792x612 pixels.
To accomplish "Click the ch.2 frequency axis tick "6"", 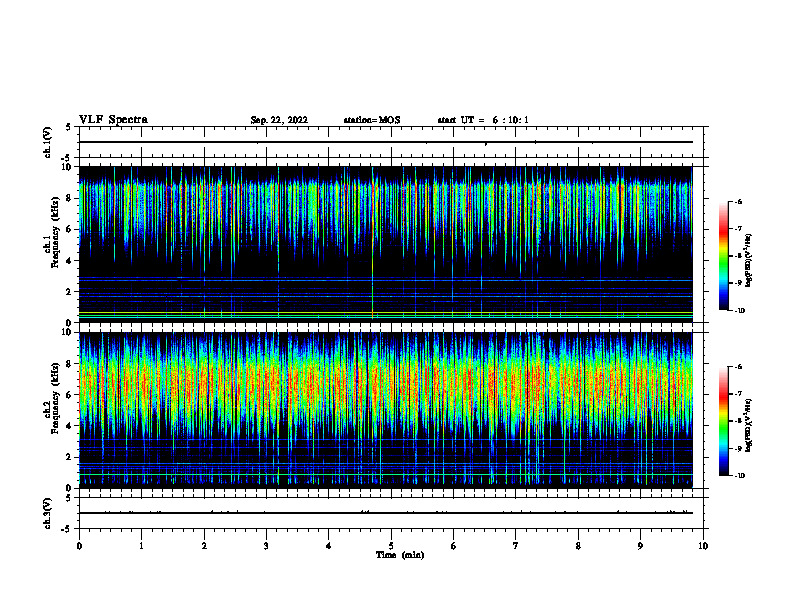I will 69,395.
